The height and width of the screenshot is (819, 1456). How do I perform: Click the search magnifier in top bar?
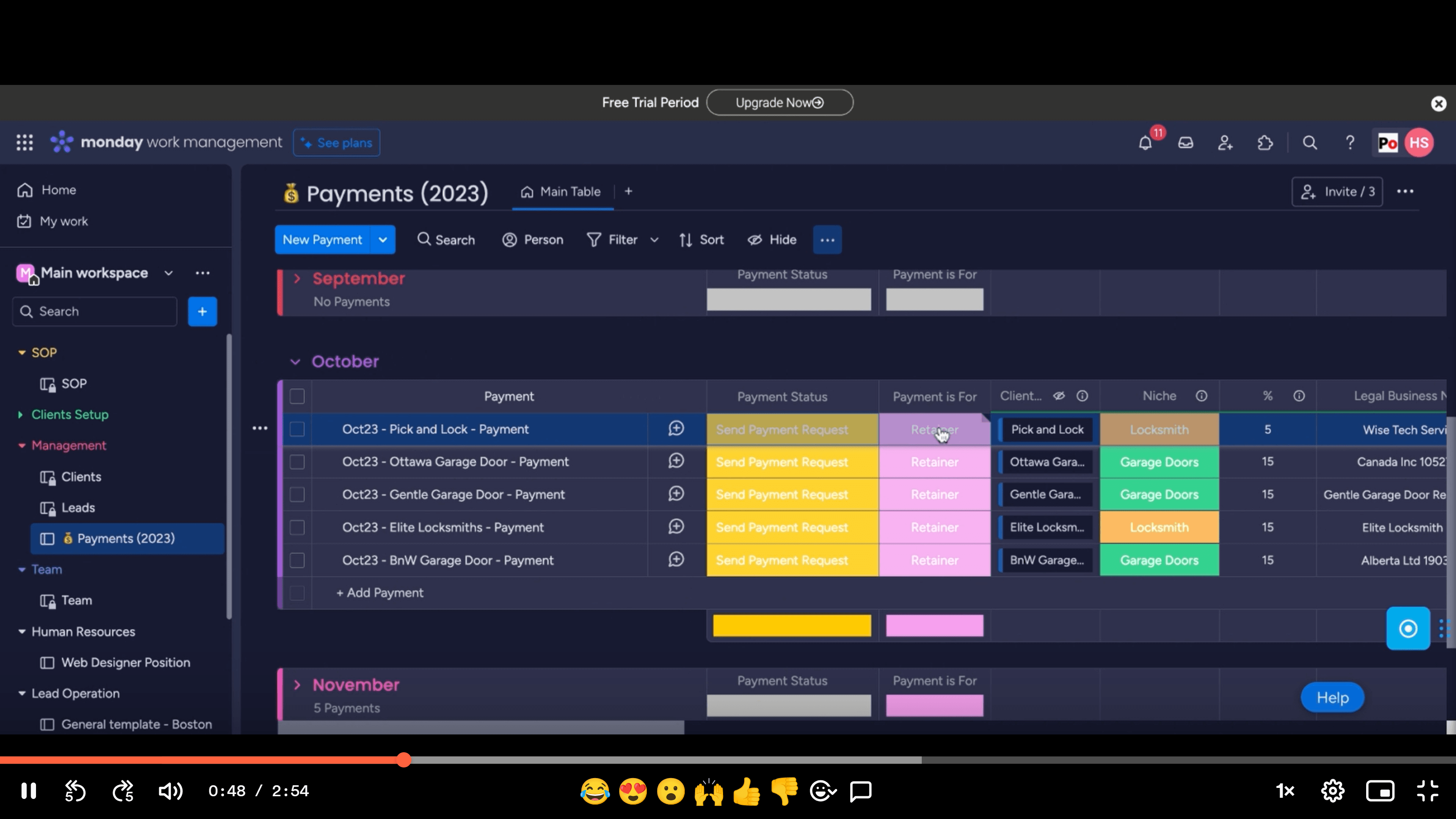coord(1310,143)
